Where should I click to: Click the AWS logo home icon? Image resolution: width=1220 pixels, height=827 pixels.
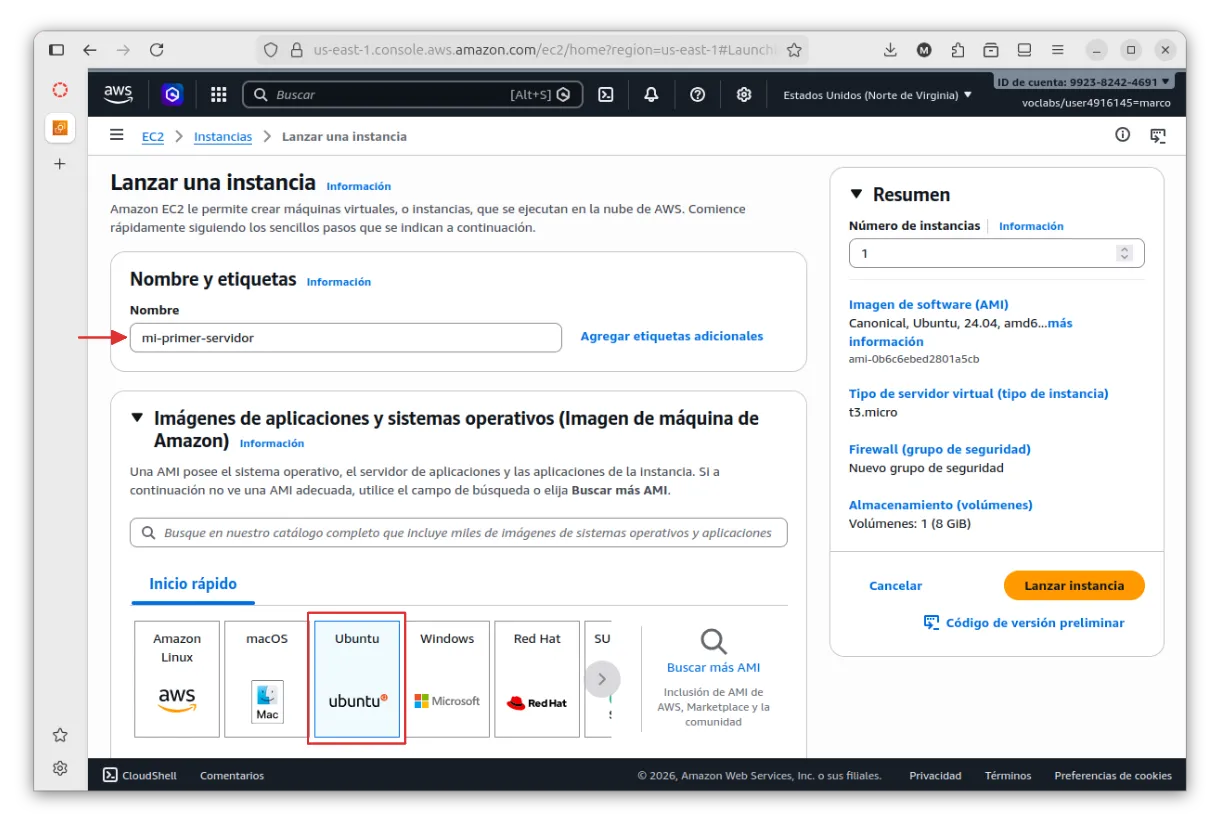118,94
